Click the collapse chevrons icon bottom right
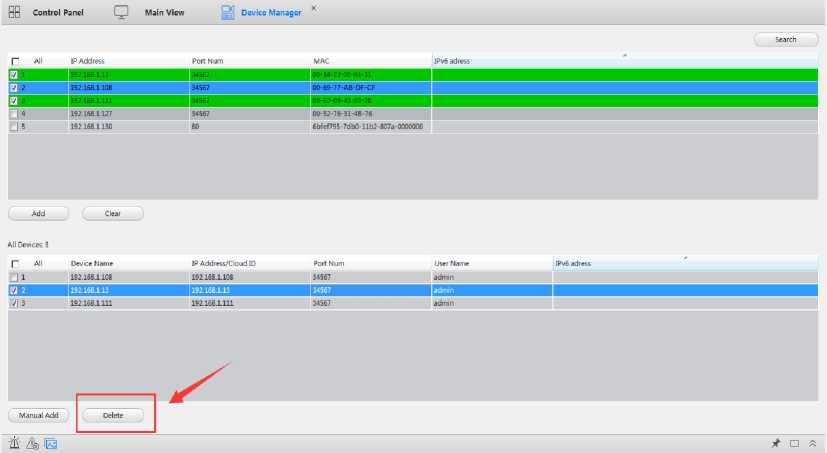The width and height of the screenshot is (827, 453). tap(814, 443)
